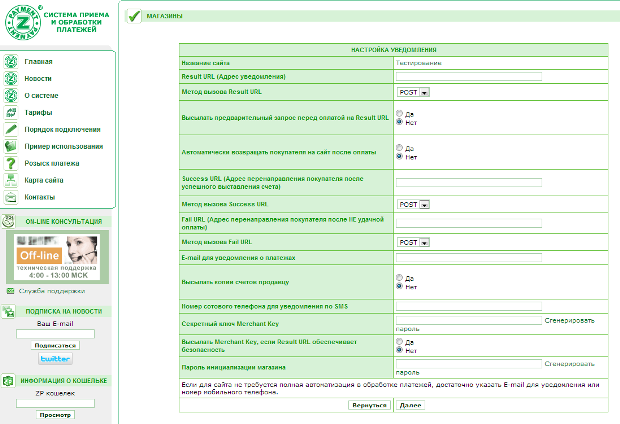Click the Главная home icon
620x424 pixels.
coord(10,62)
